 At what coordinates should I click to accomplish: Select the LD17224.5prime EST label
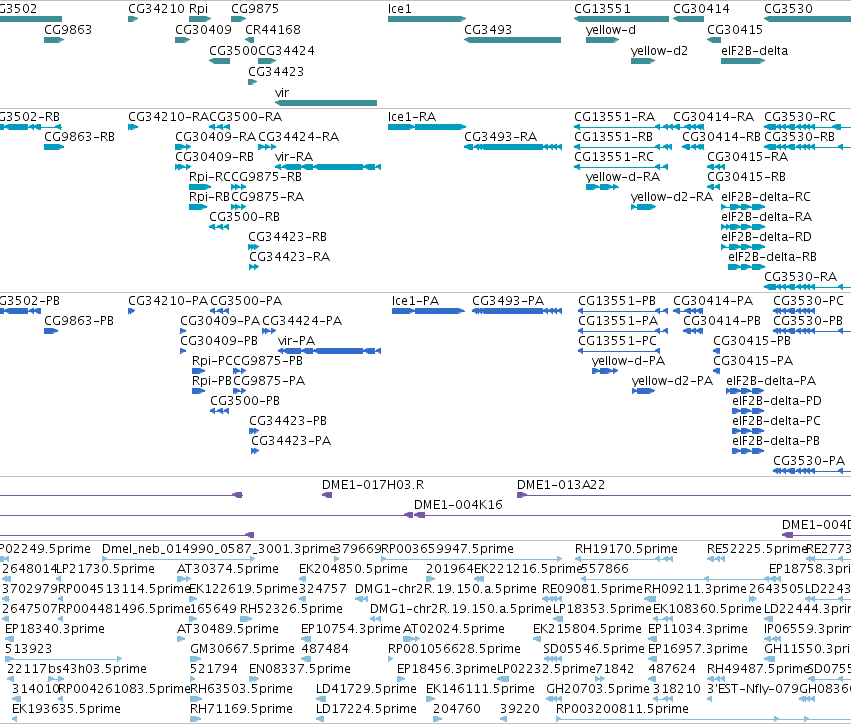(x=366, y=709)
